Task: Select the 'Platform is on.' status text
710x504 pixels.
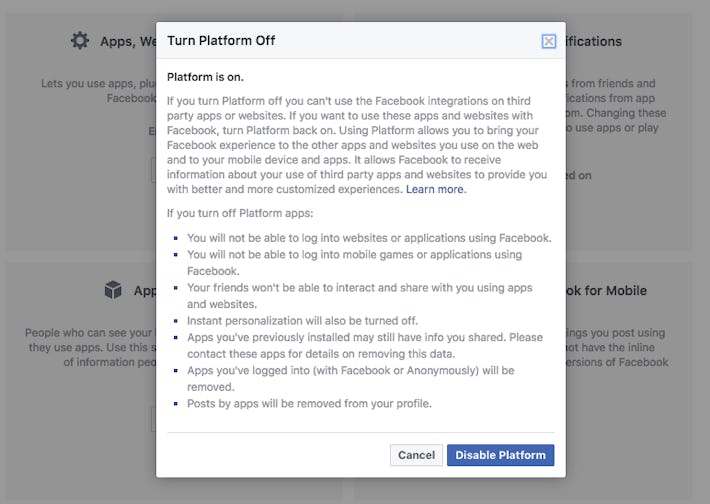Action: [204, 77]
